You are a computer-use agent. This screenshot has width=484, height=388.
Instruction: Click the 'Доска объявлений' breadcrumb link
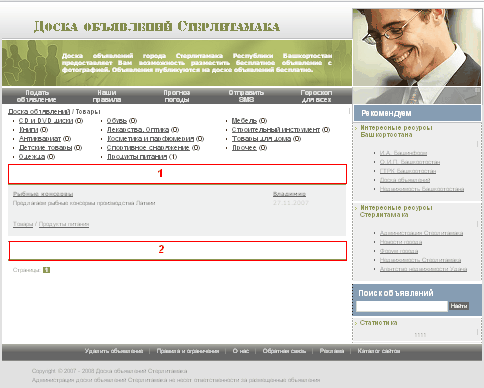39,111
